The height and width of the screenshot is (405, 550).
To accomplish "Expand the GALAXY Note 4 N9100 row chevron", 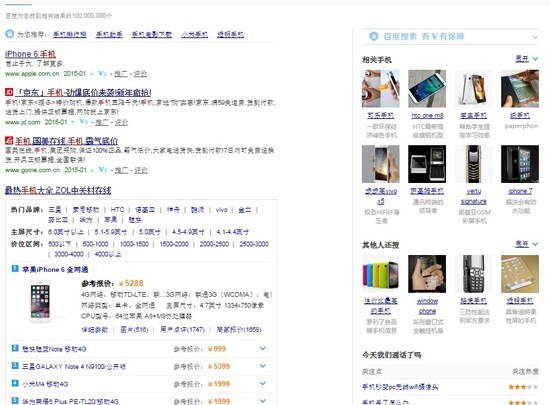I will [x=262, y=366].
